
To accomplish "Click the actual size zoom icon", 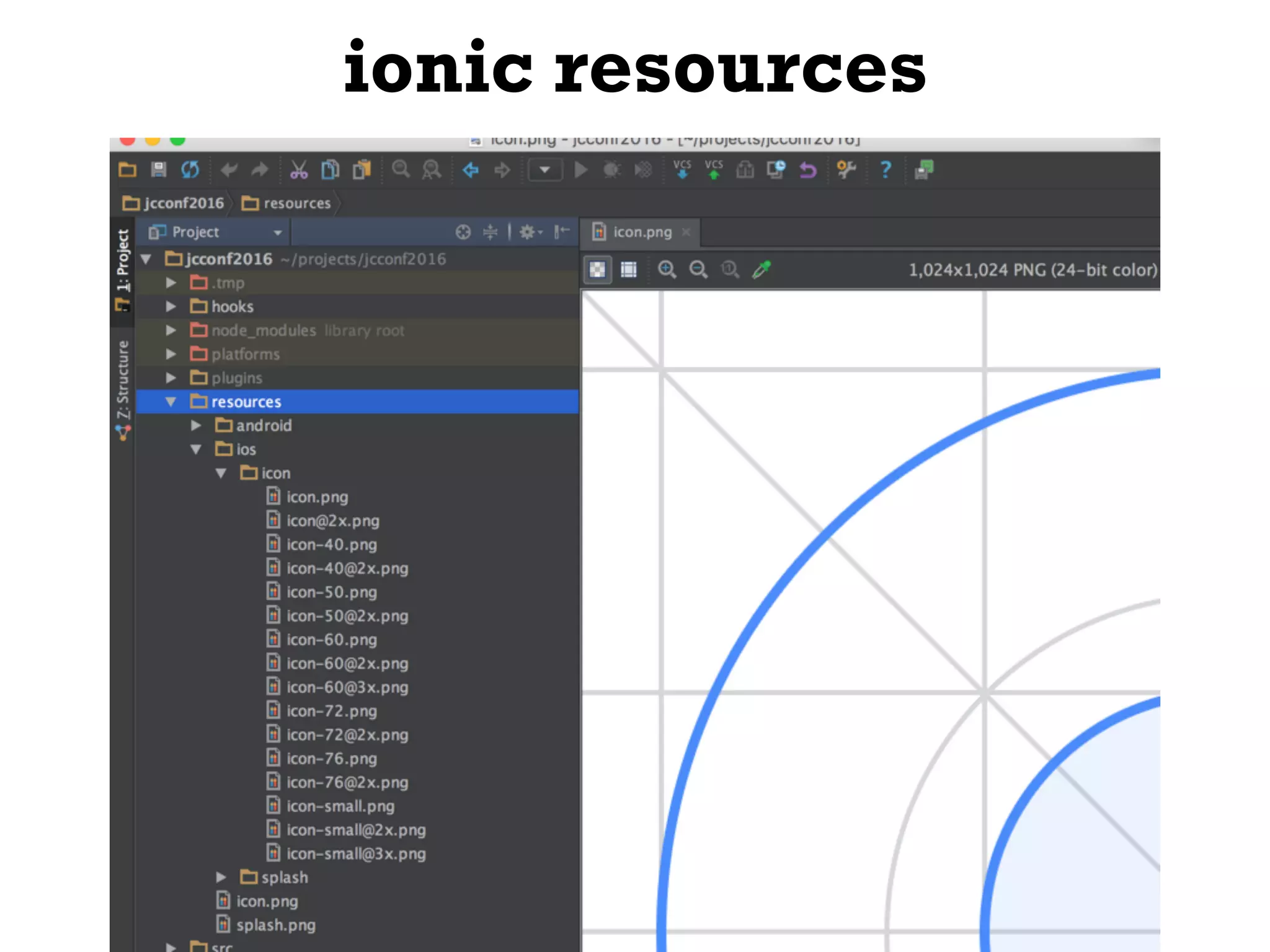I will [x=730, y=270].
